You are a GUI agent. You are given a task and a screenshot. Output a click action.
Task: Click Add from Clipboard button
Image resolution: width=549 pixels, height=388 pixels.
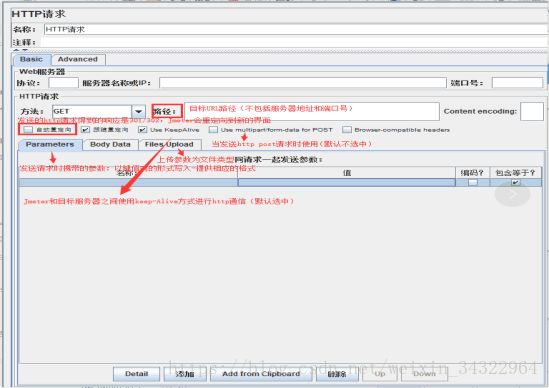click(x=261, y=374)
